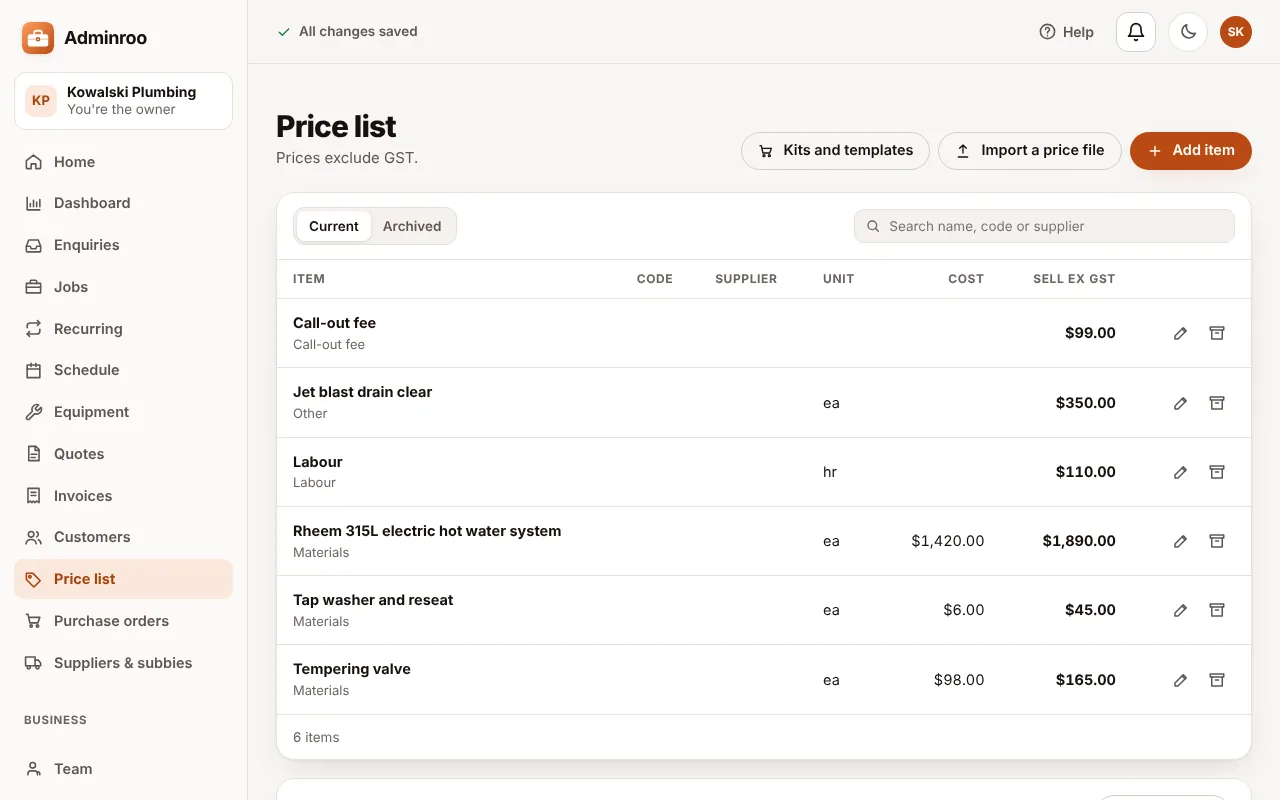Edit the Tap washer and reseat item

point(1180,610)
